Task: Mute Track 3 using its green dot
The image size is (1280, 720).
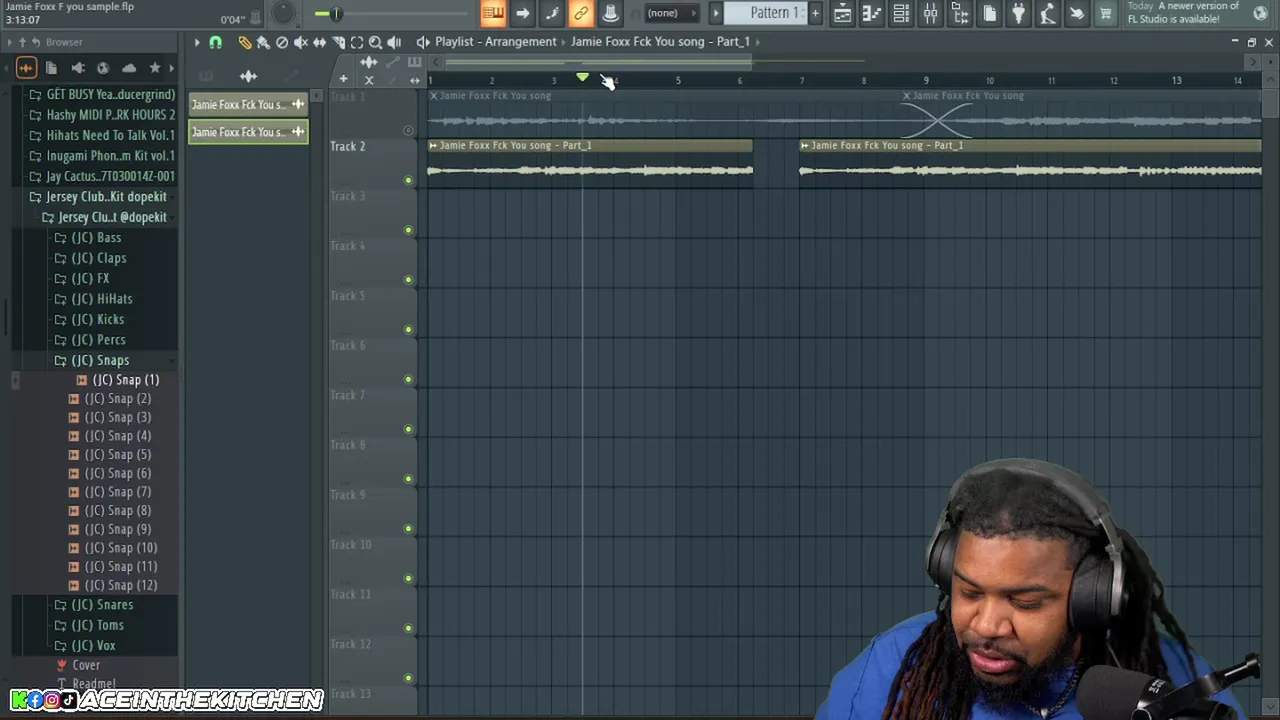Action: (408, 230)
